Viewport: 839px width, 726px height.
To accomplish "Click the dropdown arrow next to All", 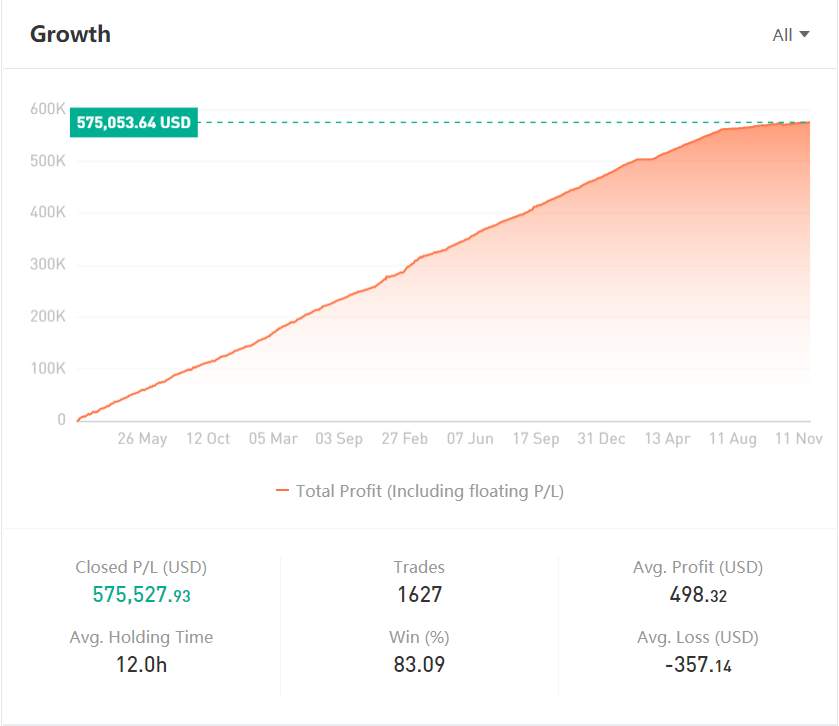I will [804, 35].
